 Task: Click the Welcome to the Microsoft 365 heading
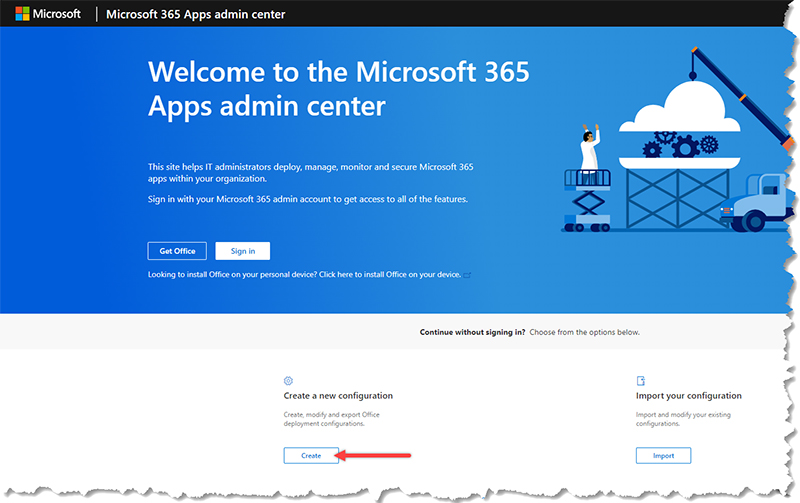click(x=338, y=88)
